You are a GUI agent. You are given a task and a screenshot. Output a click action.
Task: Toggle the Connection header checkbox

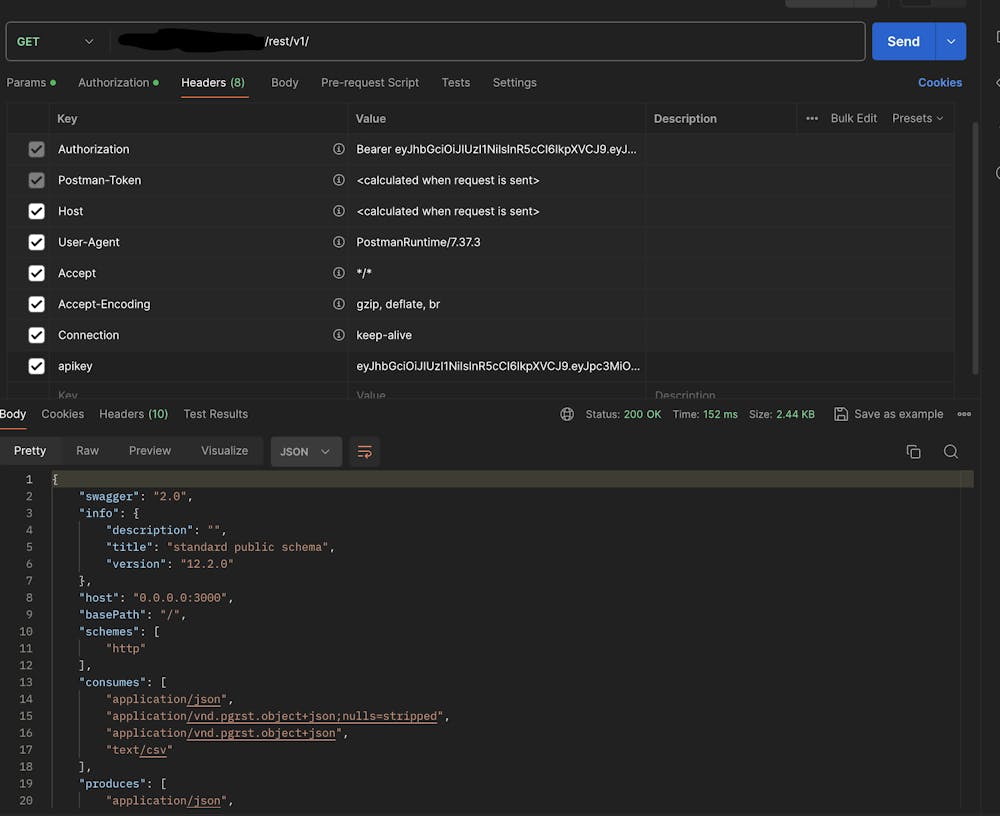point(37,335)
